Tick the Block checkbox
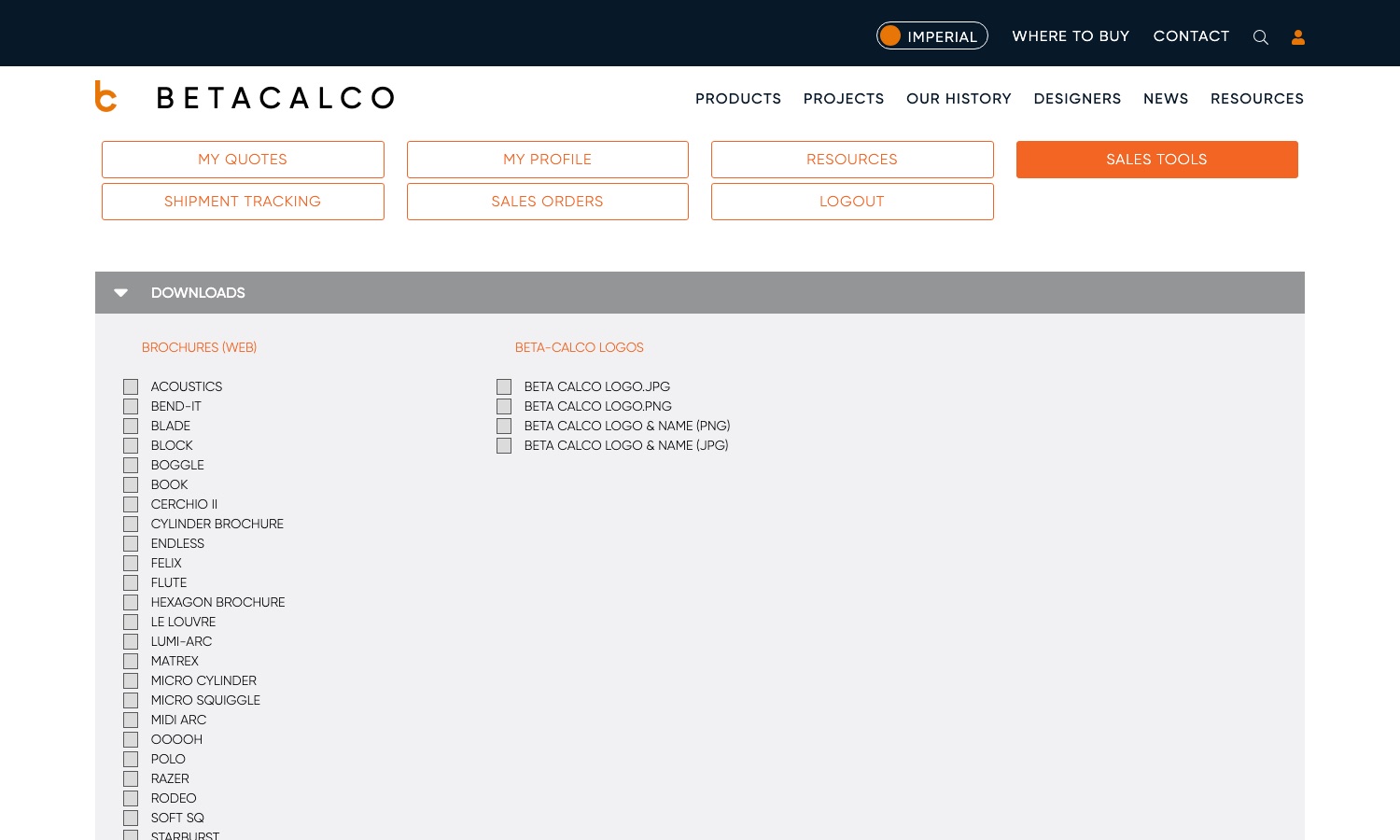Image resolution: width=1400 pixels, height=840 pixels. 131,445
